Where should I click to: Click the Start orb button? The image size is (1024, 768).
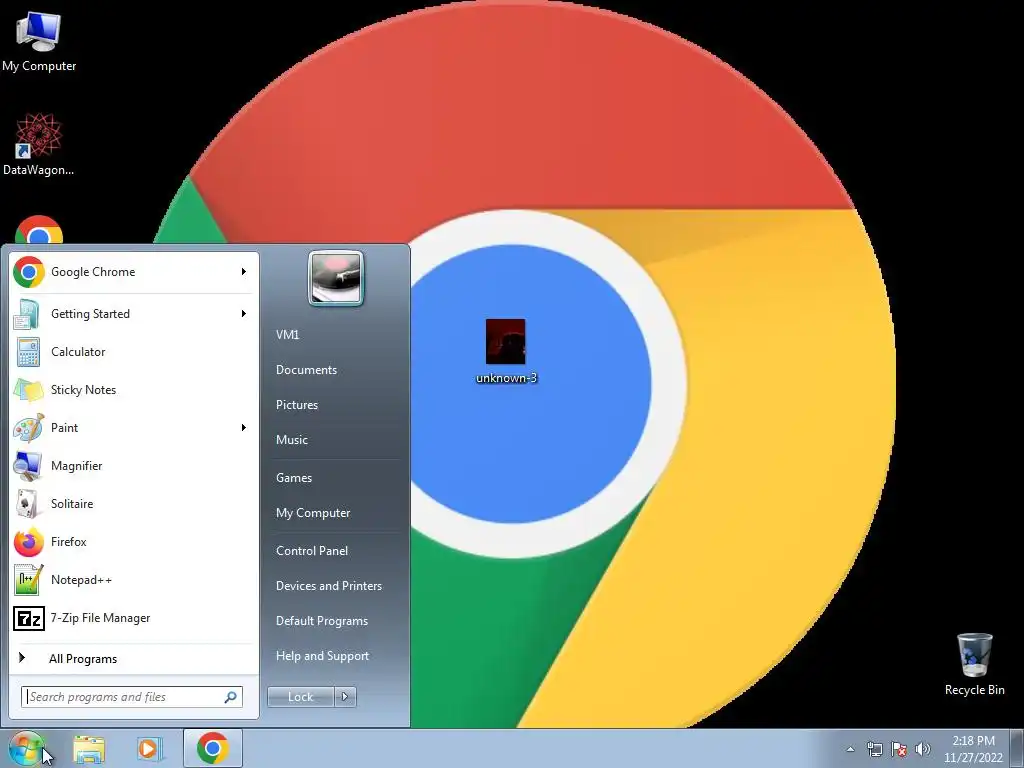[27, 748]
